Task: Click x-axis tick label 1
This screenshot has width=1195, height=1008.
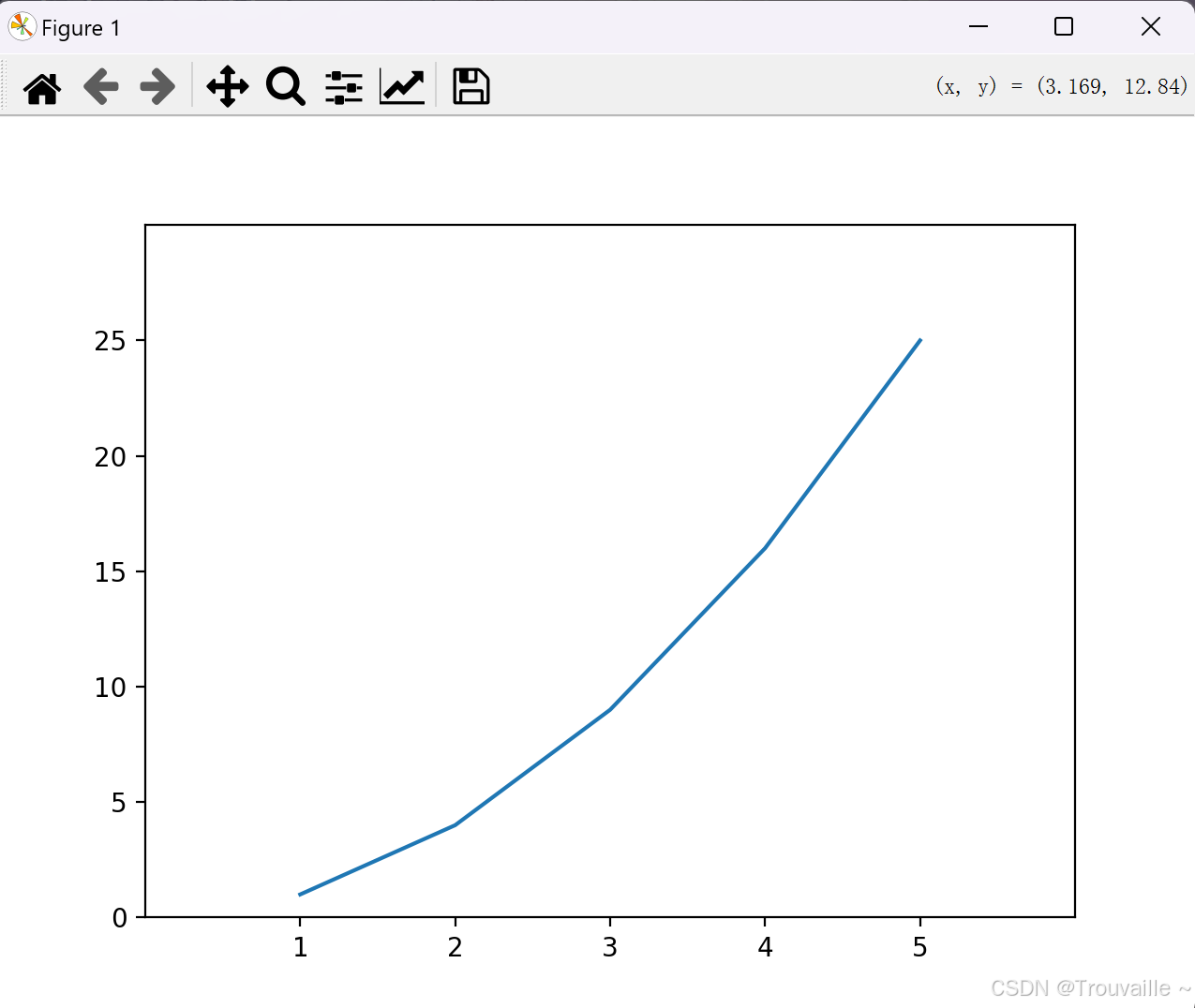Action: coord(300,948)
